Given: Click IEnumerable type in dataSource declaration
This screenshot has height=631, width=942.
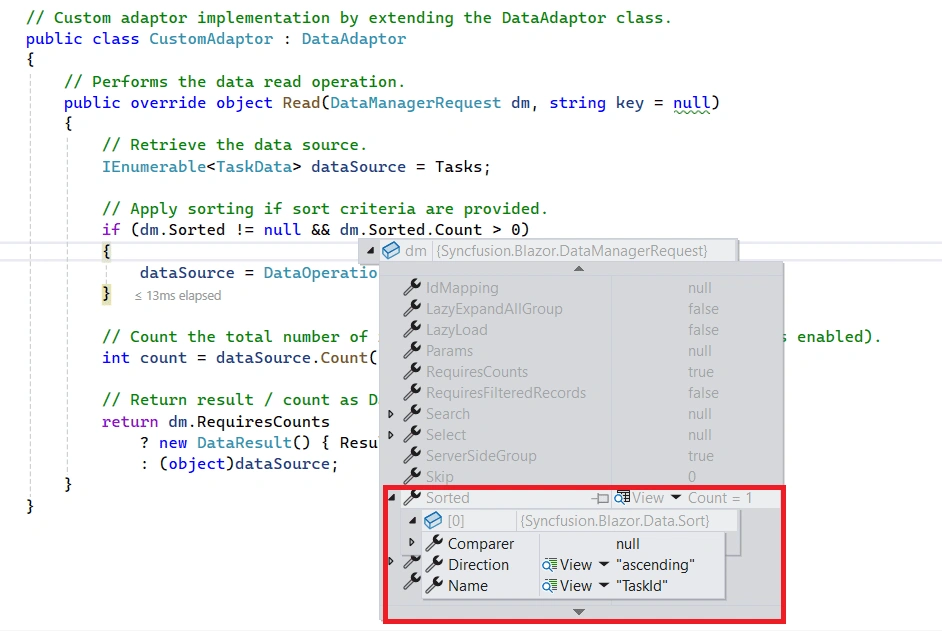Looking at the screenshot, I should click(x=154, y=166).
